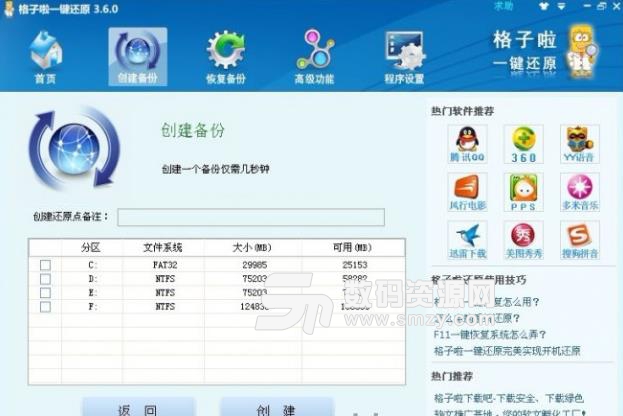The width and height of the screenshot is (623, 416).
Task: Launch the 腾讯QQ software icon
Action: [467, 144]
